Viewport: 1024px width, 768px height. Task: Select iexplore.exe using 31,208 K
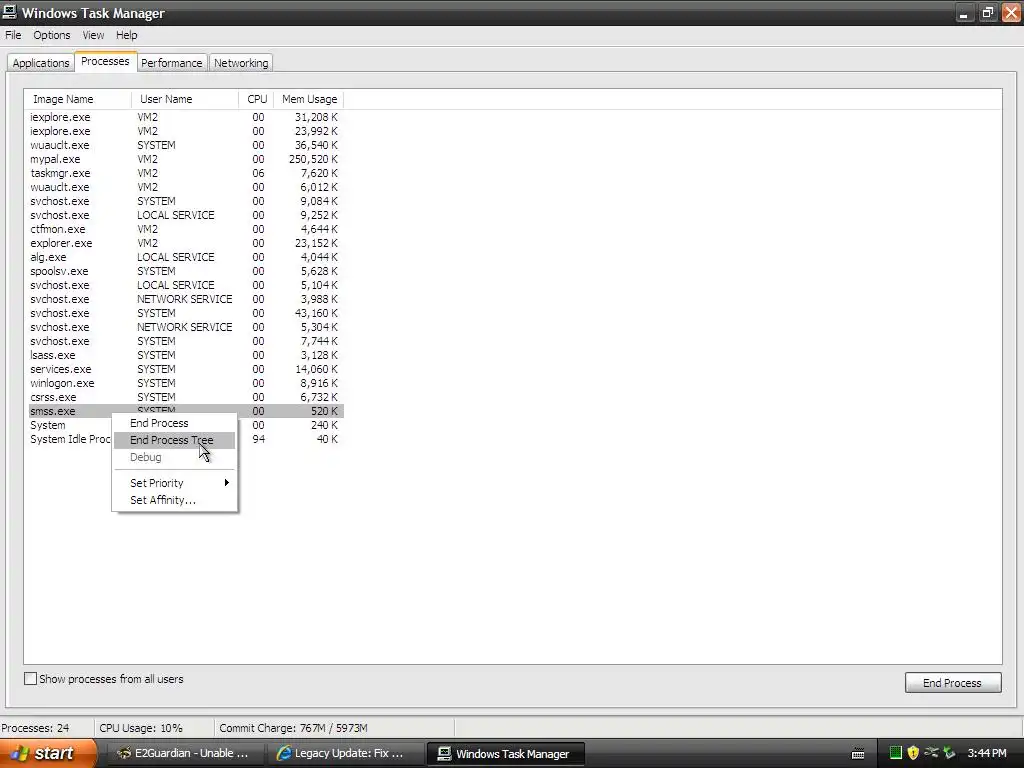click(186, 117)
